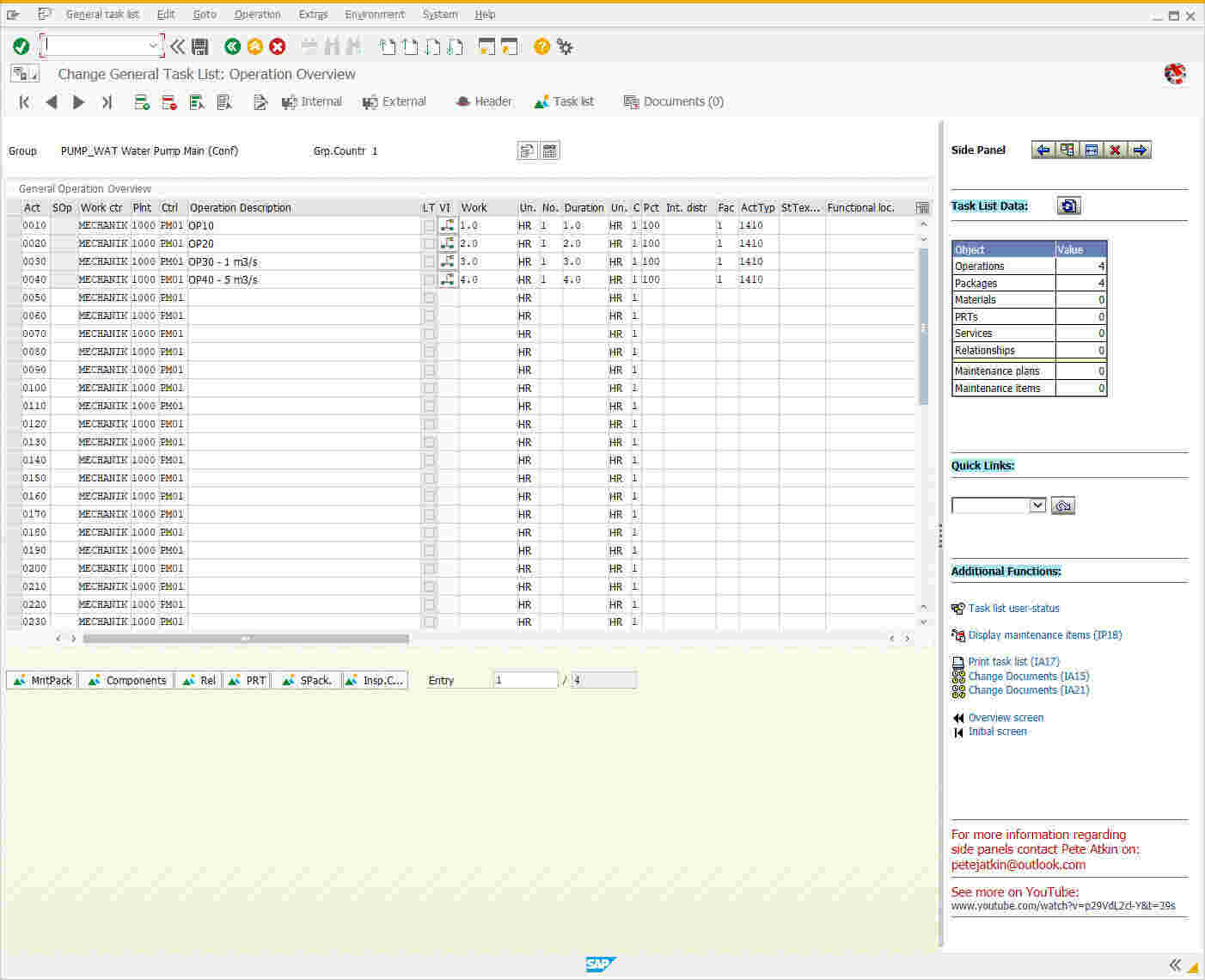Check the LT box on operation 0020
This screenshot has height=980, width=1205.
click(x=429, y=243)
